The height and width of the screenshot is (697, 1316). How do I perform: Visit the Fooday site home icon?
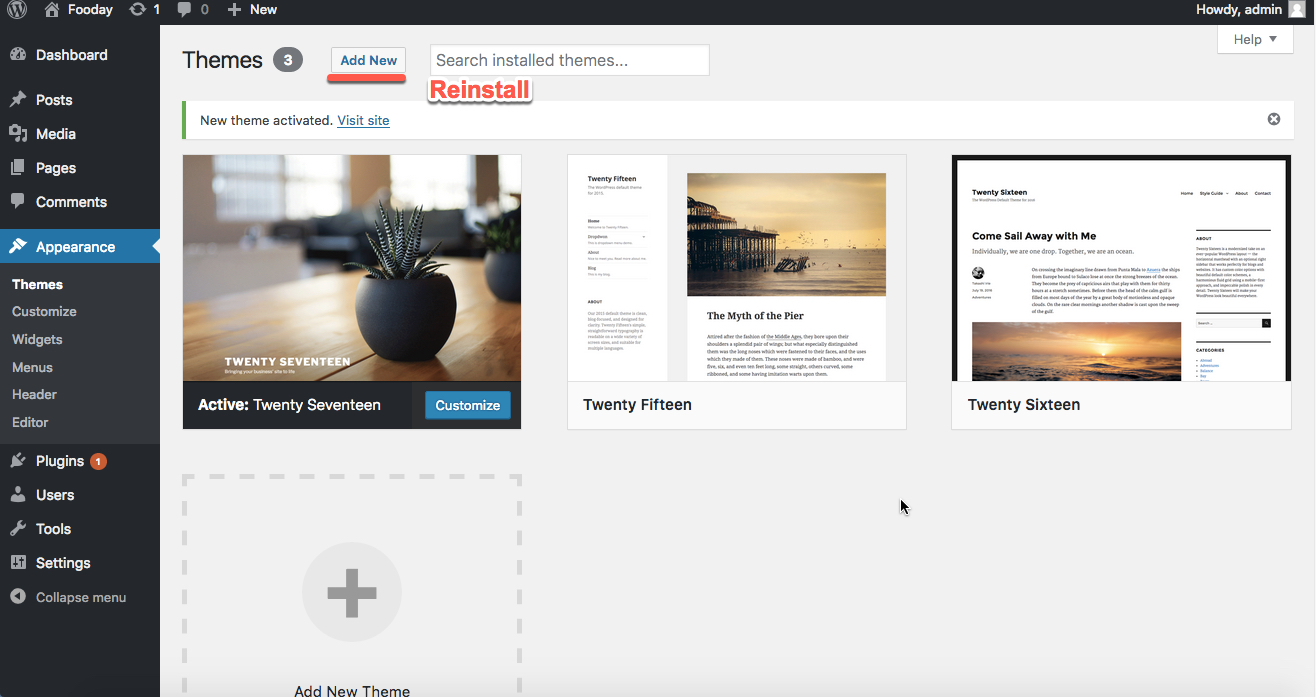tap(52, 10)
